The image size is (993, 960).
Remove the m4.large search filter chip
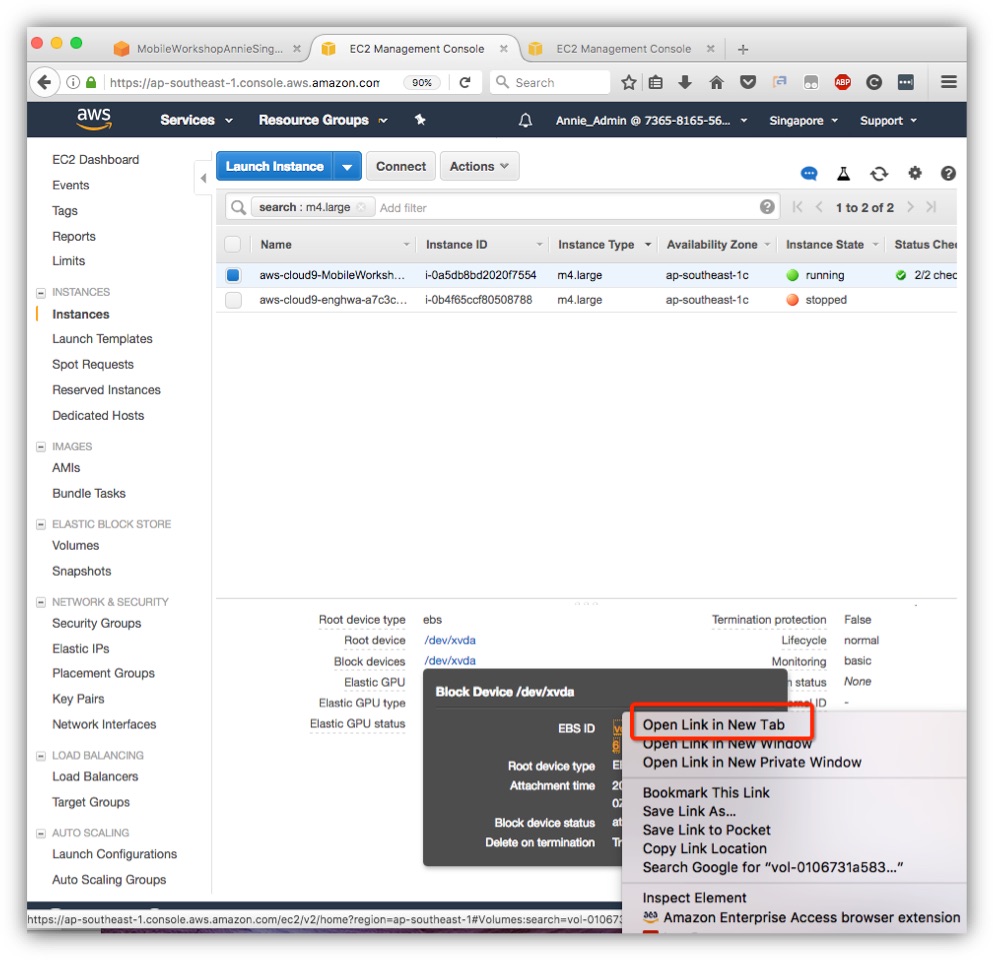pos(361,207)
